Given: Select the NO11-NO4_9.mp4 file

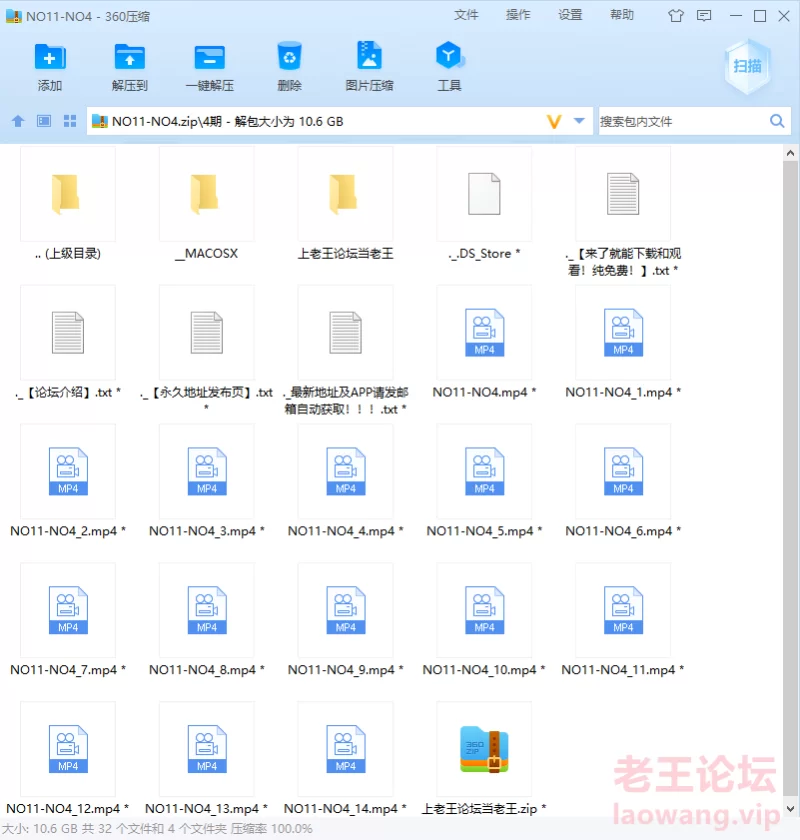Looking at the screenshot, I should pos(346,619).
